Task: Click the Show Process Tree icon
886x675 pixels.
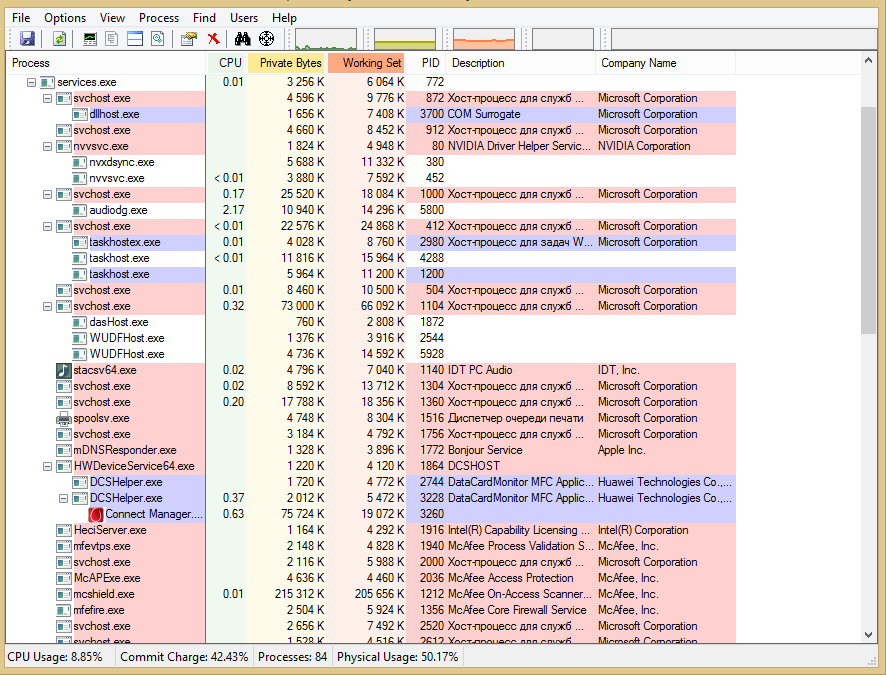Action: point(112,39)
